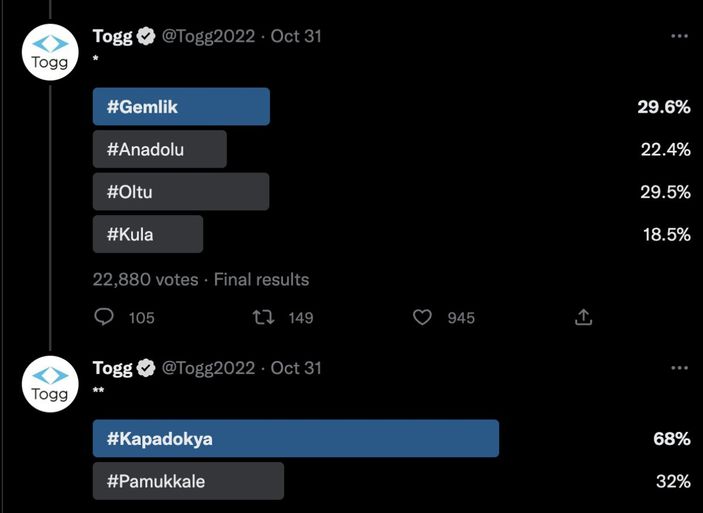703x513 pixels.
Task: Click verified badge on second Togg tweet
Action: (x=146, y=368)
